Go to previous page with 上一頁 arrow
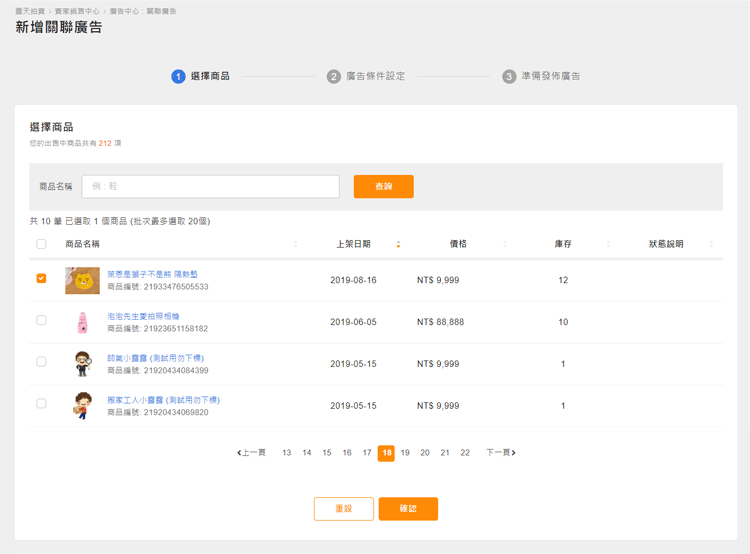The height and width of the screenshot is (554, 750). 252,453
